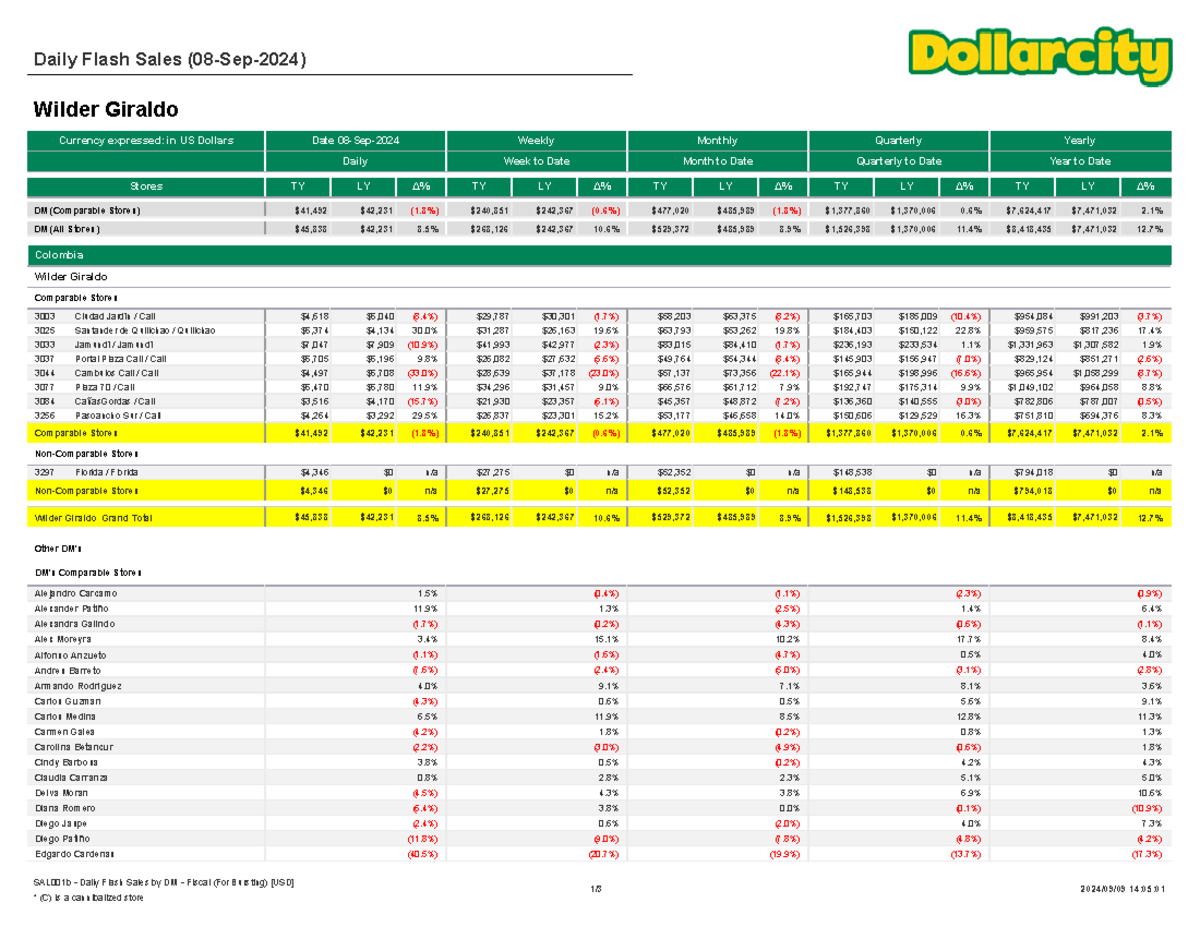The width and height of the screenshot is (1200, 927).
Task: Select the 'Quarterly to Date' sub-header
Action: pos(898,161)
